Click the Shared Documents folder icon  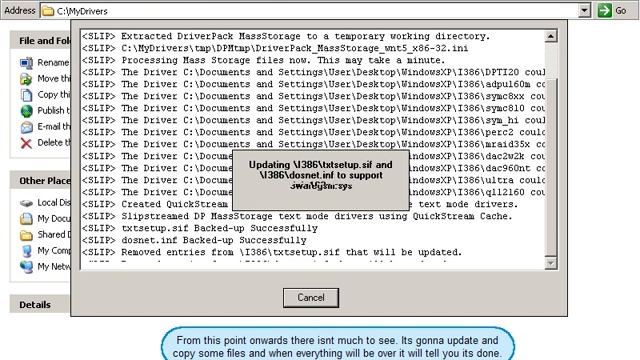pos(26,235)
